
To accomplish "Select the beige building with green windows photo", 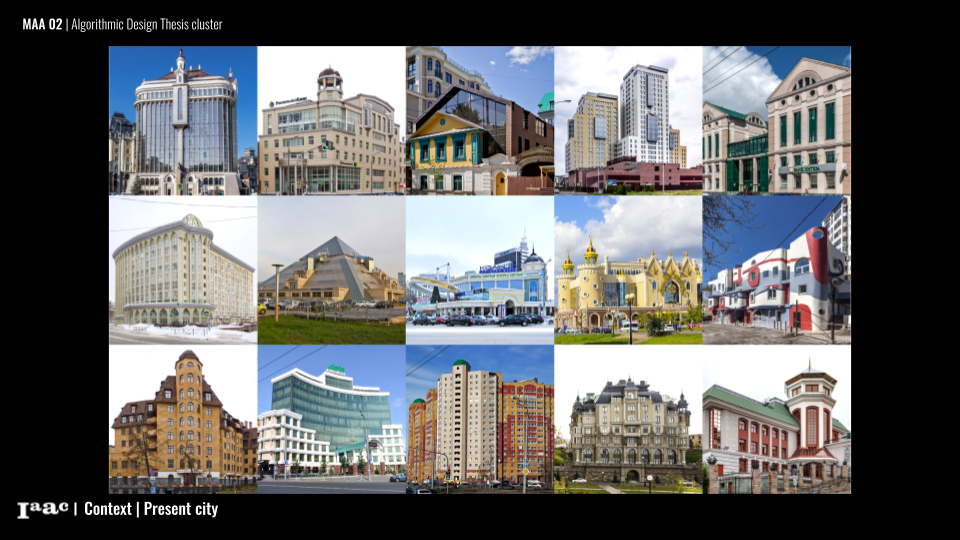I will pyautogui.click(x=776, y=121).
